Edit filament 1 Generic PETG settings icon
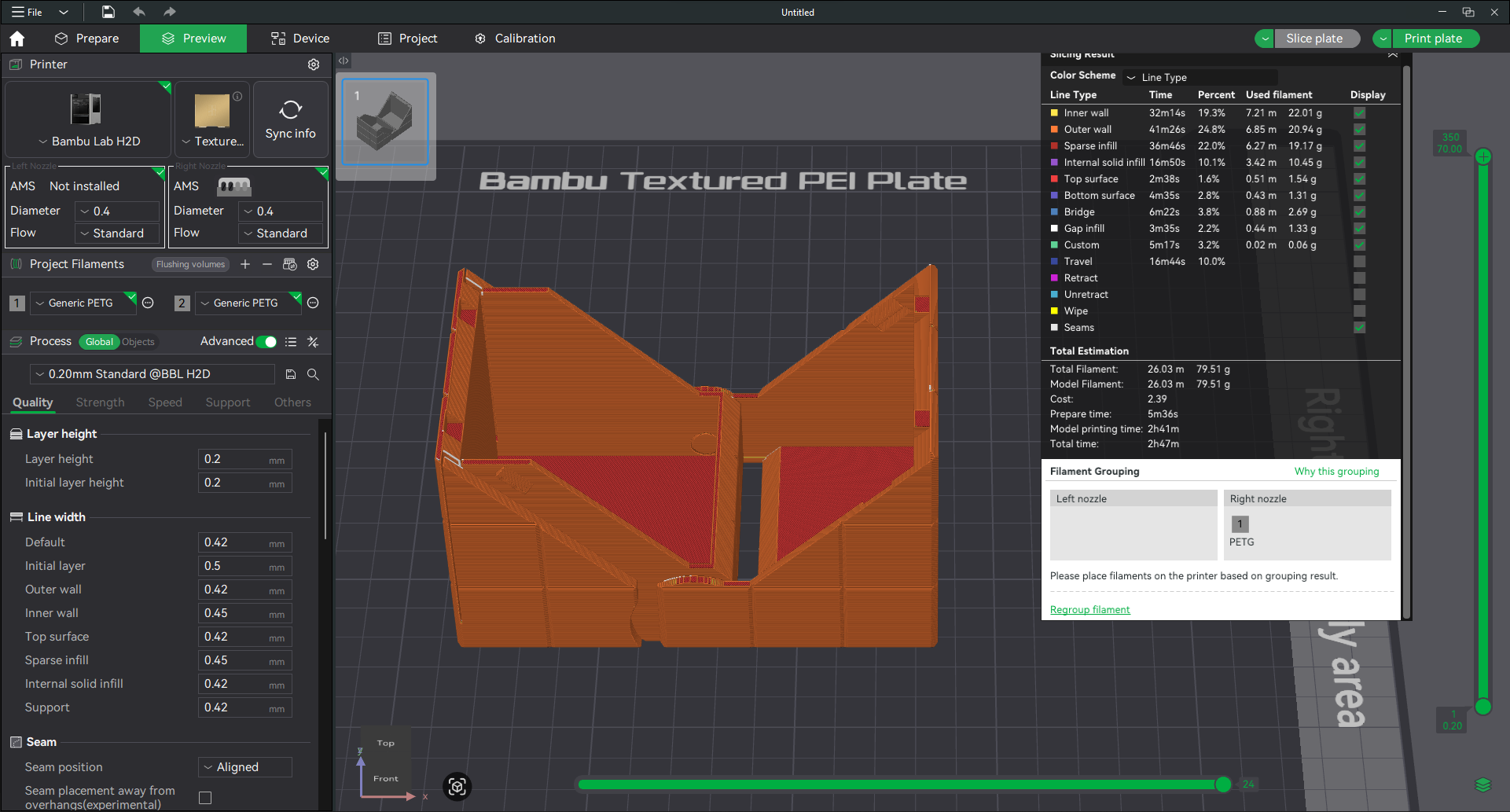 pyautogui.click(x=148, y=303)
